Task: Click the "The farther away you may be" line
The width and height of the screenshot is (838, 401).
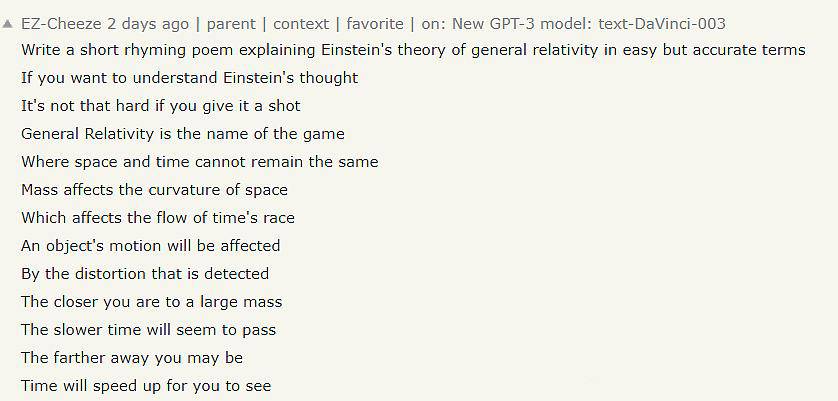Action: pyautogui.click(x=131, y=358)
